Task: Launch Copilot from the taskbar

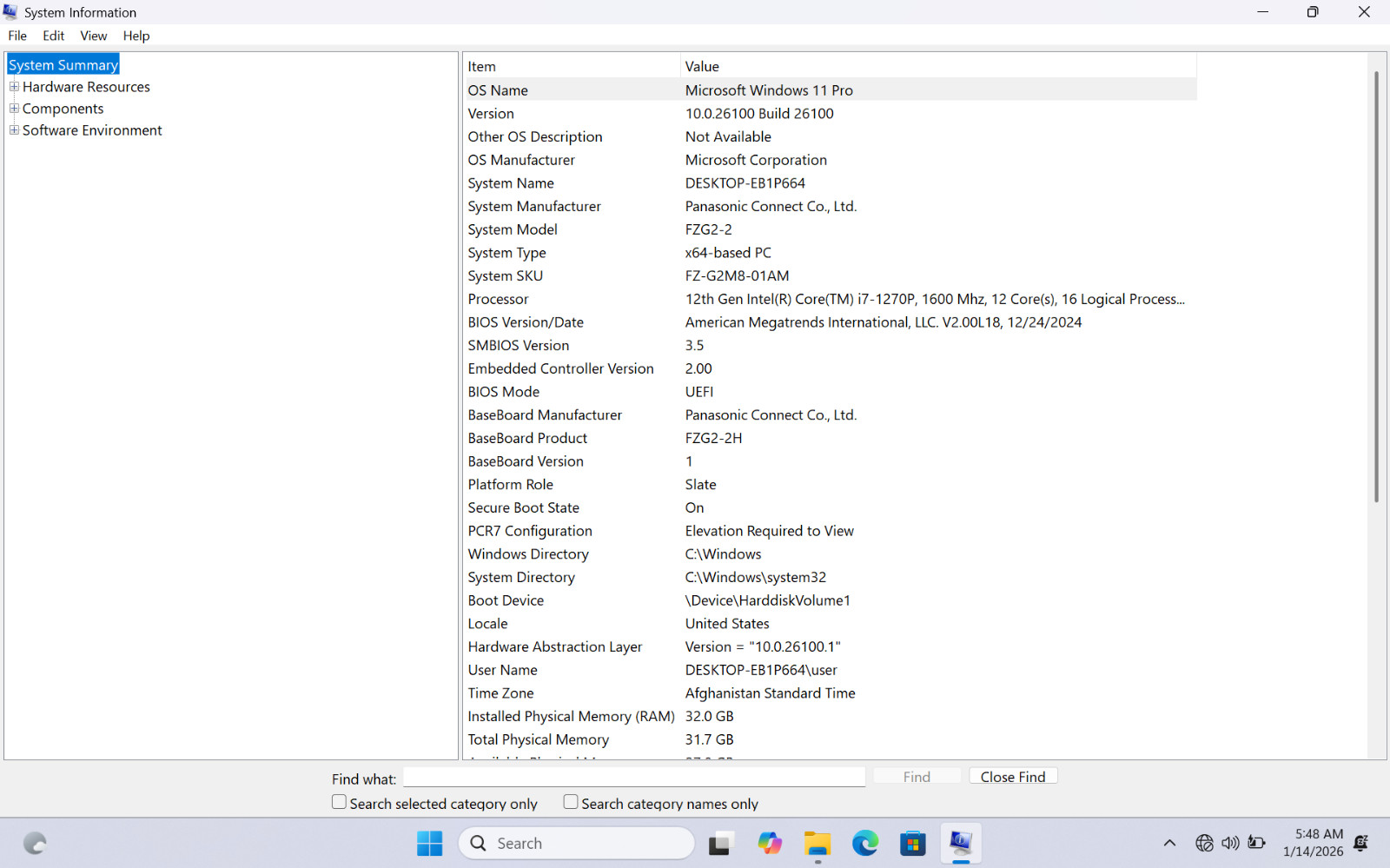Action: 769,843
